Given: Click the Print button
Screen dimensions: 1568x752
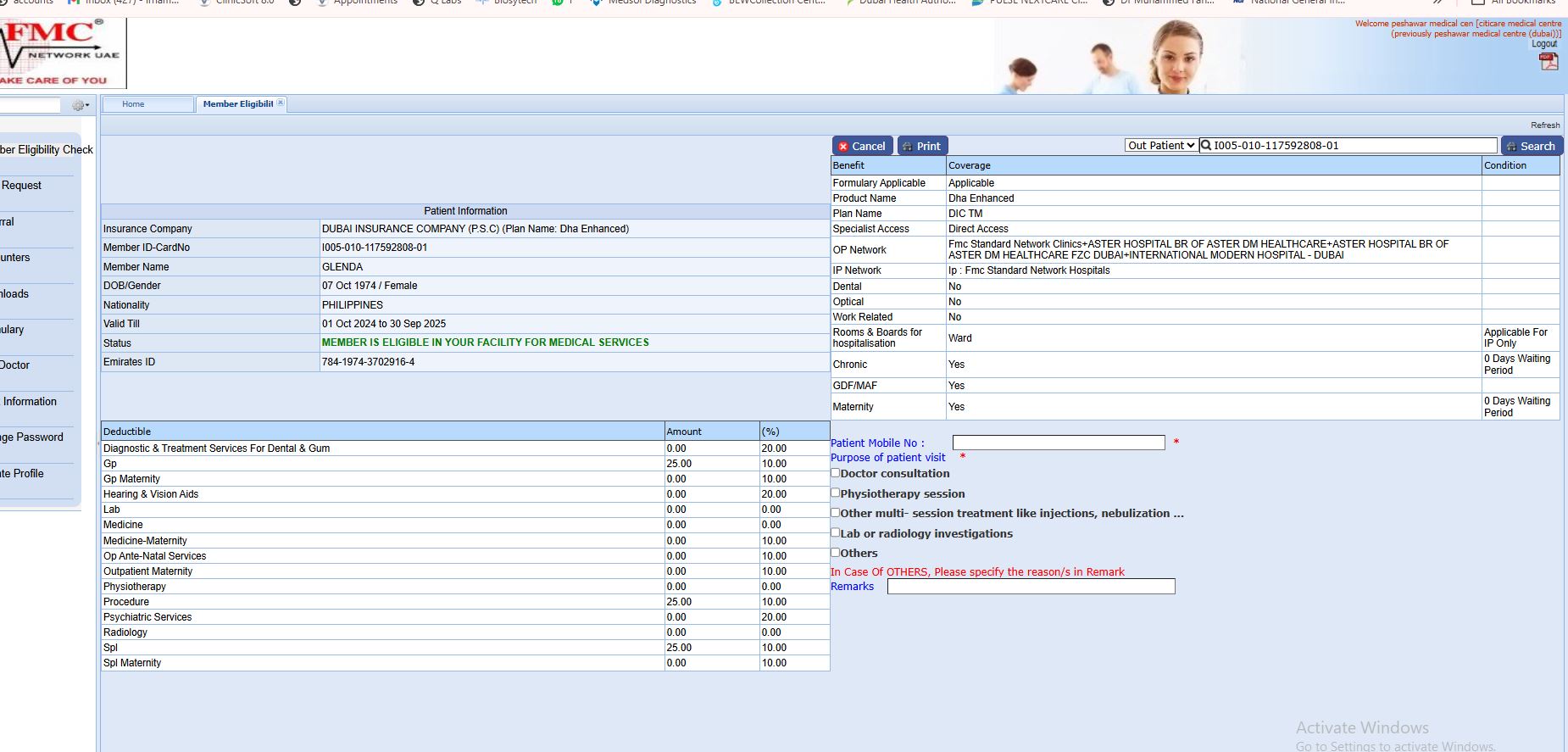Looking at the screenshot, I should (922, 146).
